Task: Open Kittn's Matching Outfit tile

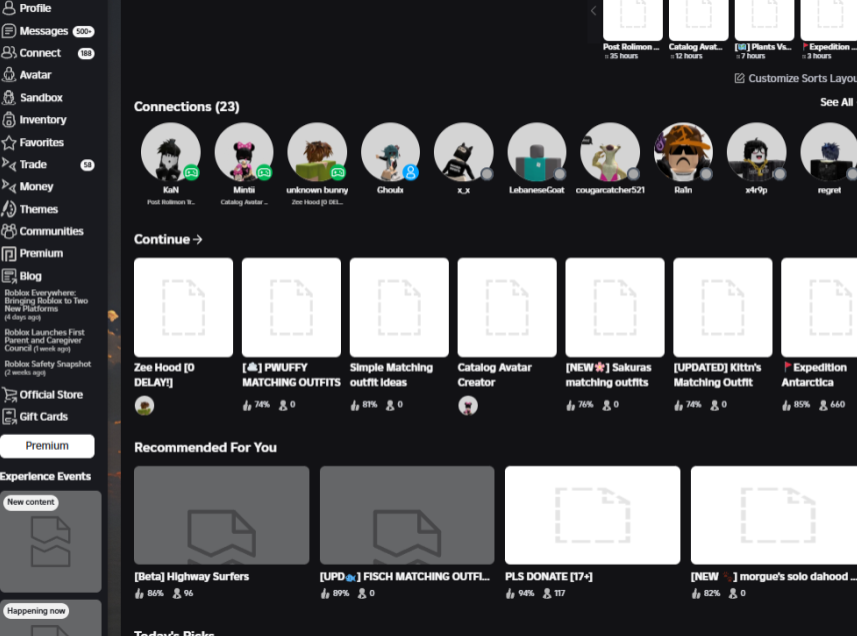Action: 723,308
